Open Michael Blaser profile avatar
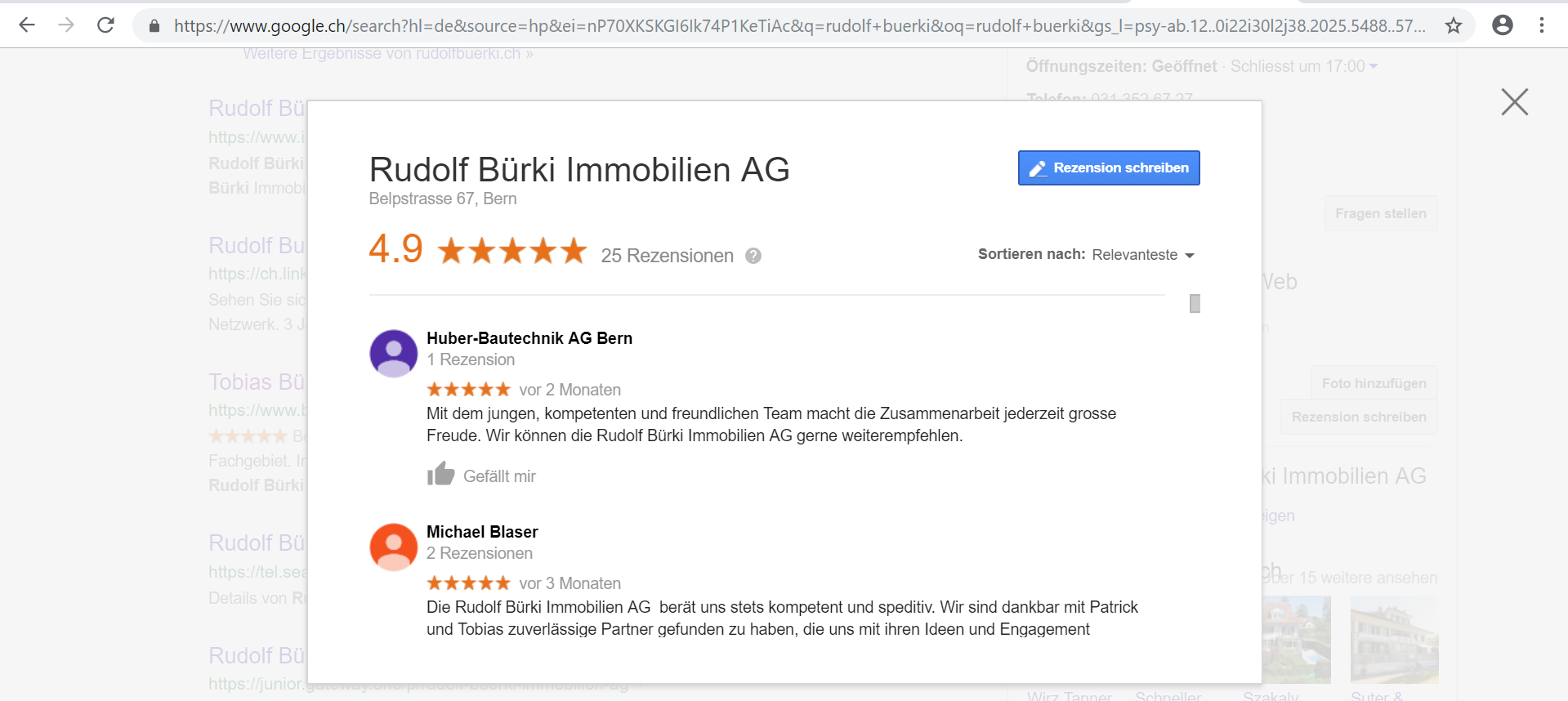Screen dimensions: 1568x701 (394, 547)
